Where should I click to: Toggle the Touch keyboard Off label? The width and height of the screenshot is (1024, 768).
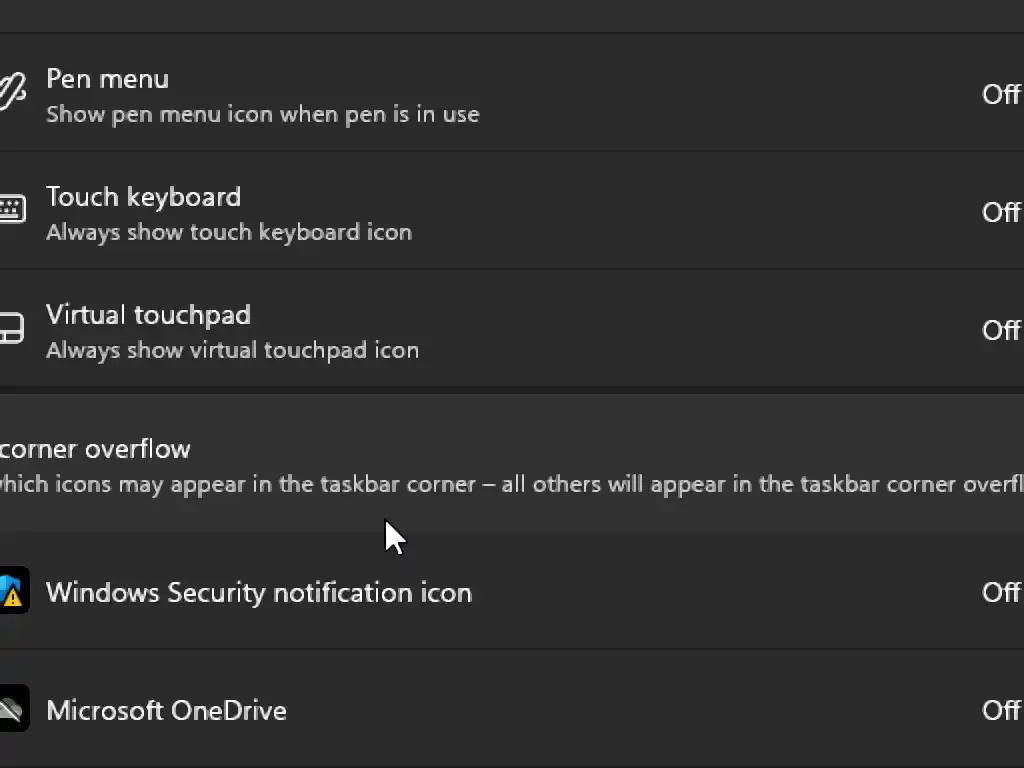point(1000,212)
